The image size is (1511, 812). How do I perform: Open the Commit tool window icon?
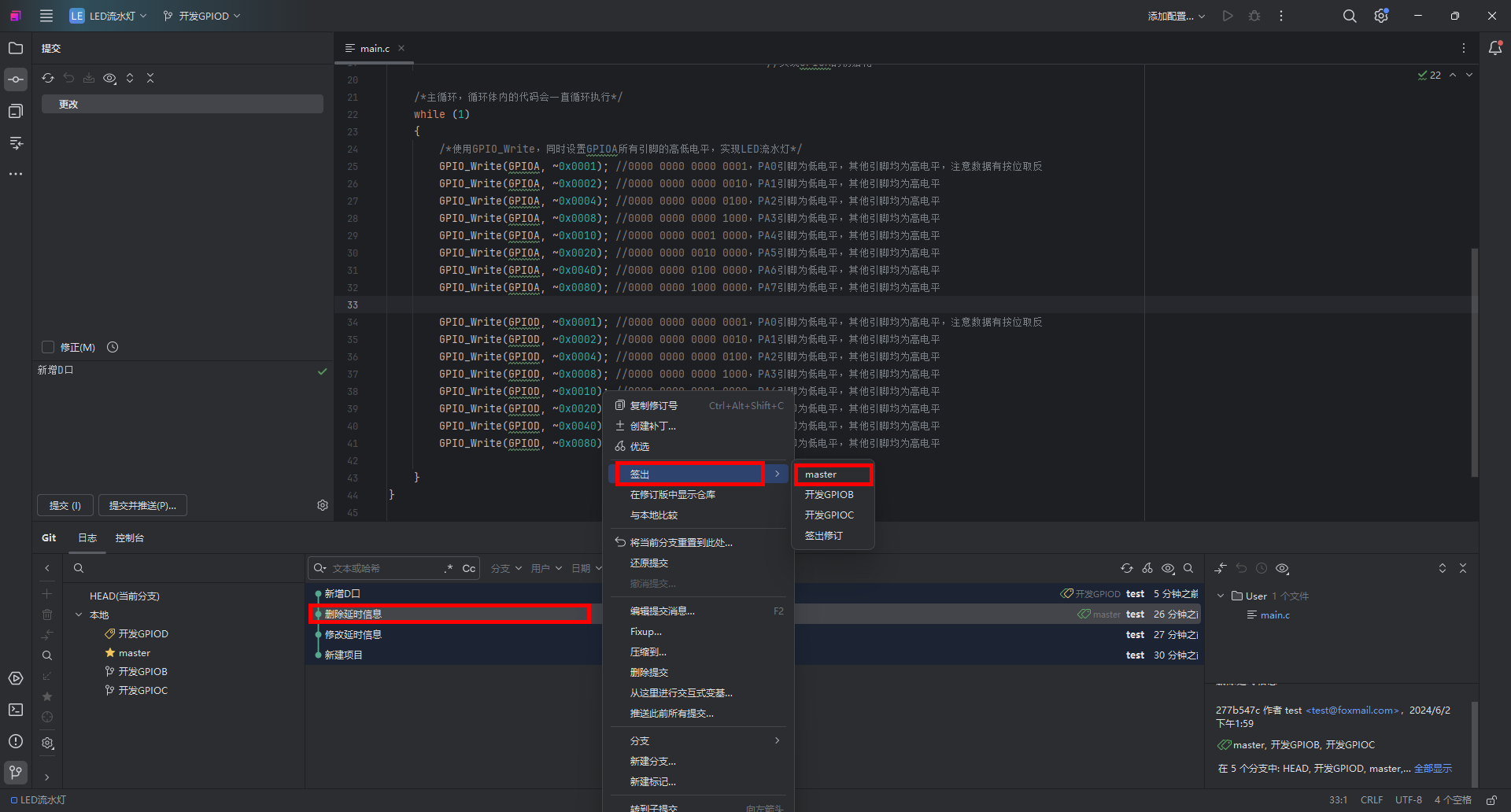pos(16,79)
